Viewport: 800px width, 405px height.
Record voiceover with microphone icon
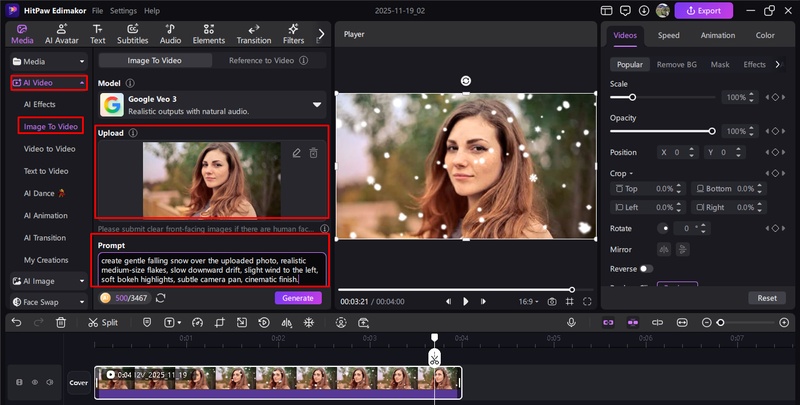pyautogui.click(x=571, y=322)
